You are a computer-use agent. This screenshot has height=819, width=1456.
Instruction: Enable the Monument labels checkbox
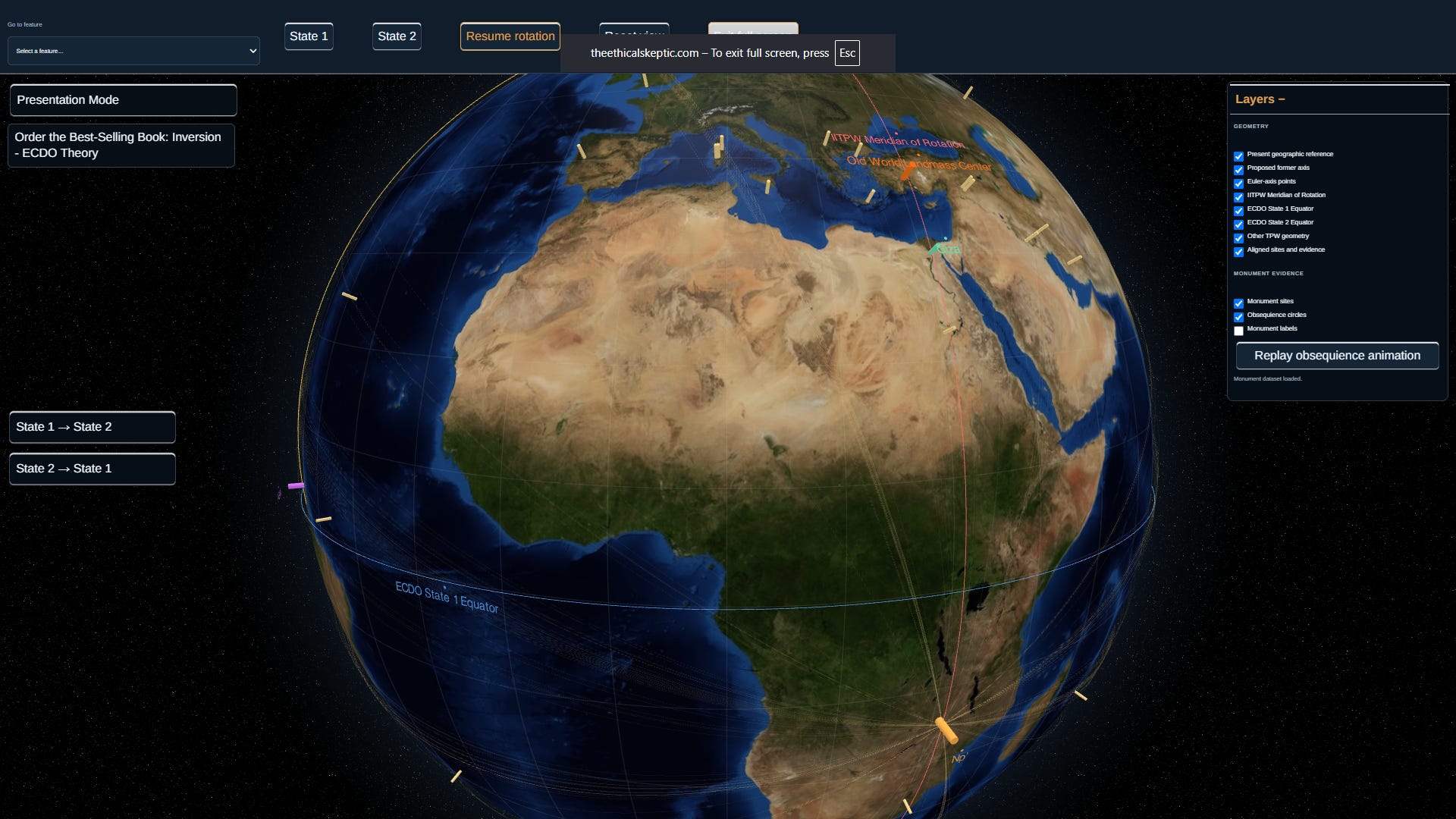point(1238,331)
